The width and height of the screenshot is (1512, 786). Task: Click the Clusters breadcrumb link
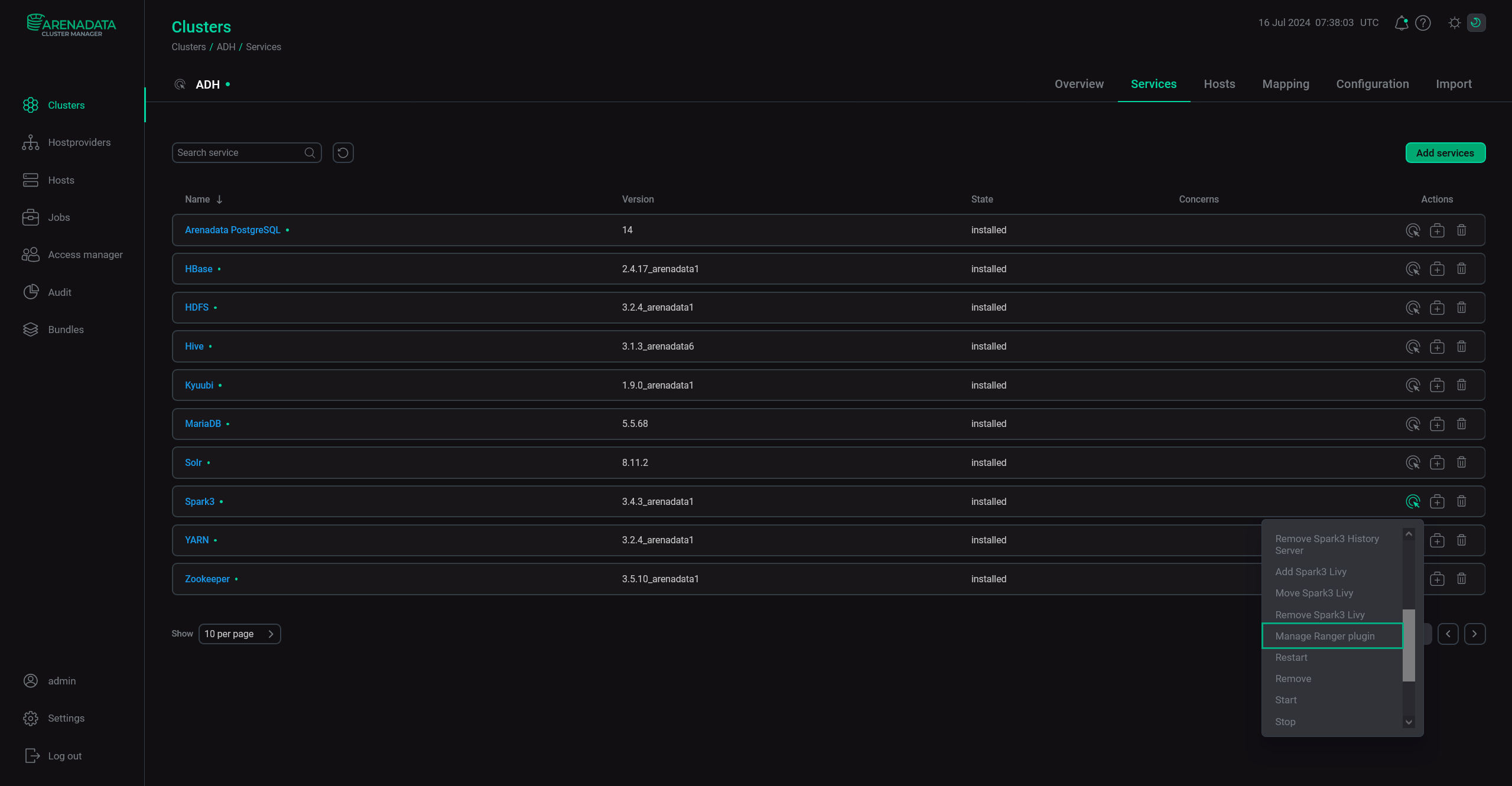(188, 47)
